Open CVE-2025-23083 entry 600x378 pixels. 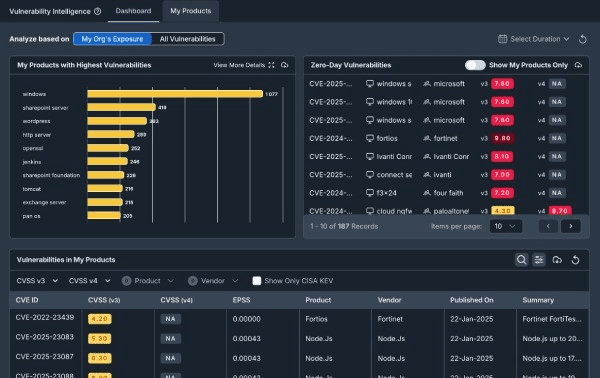click(x=45, y=337)
